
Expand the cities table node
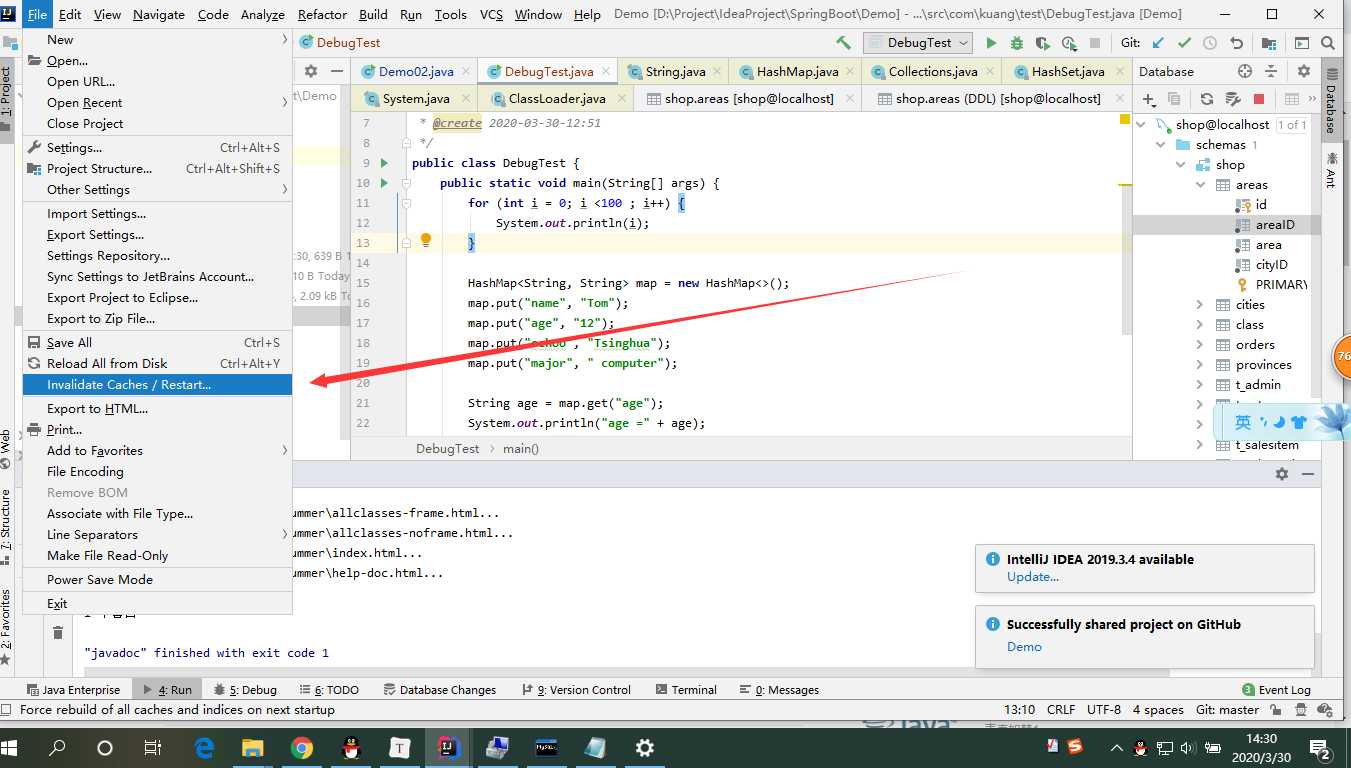[x=1200, y=304]
